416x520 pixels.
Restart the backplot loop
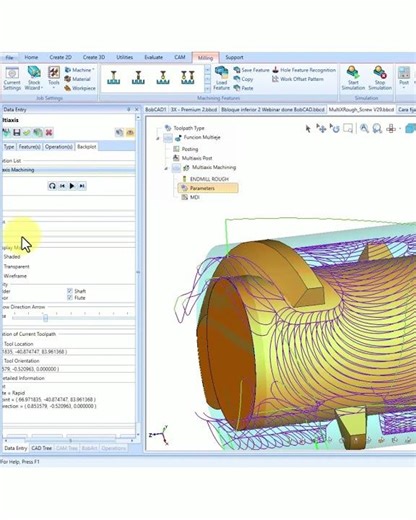point(52,186)
